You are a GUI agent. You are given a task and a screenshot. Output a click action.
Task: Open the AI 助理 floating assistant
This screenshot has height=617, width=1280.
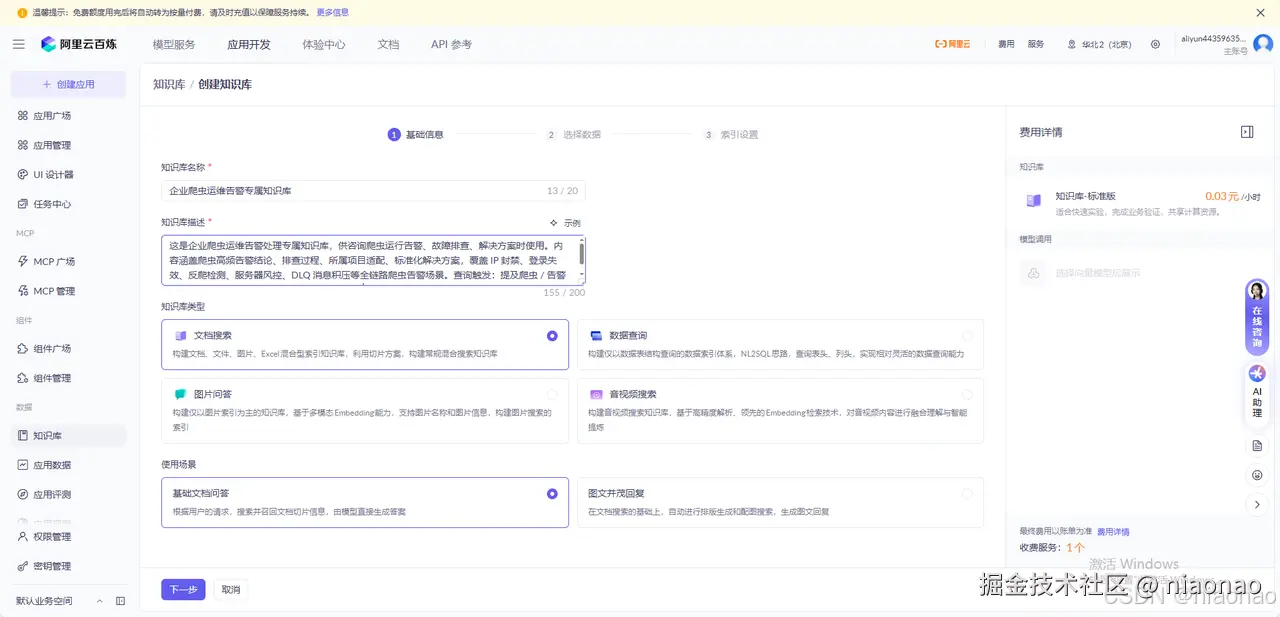pos(1257,388)
